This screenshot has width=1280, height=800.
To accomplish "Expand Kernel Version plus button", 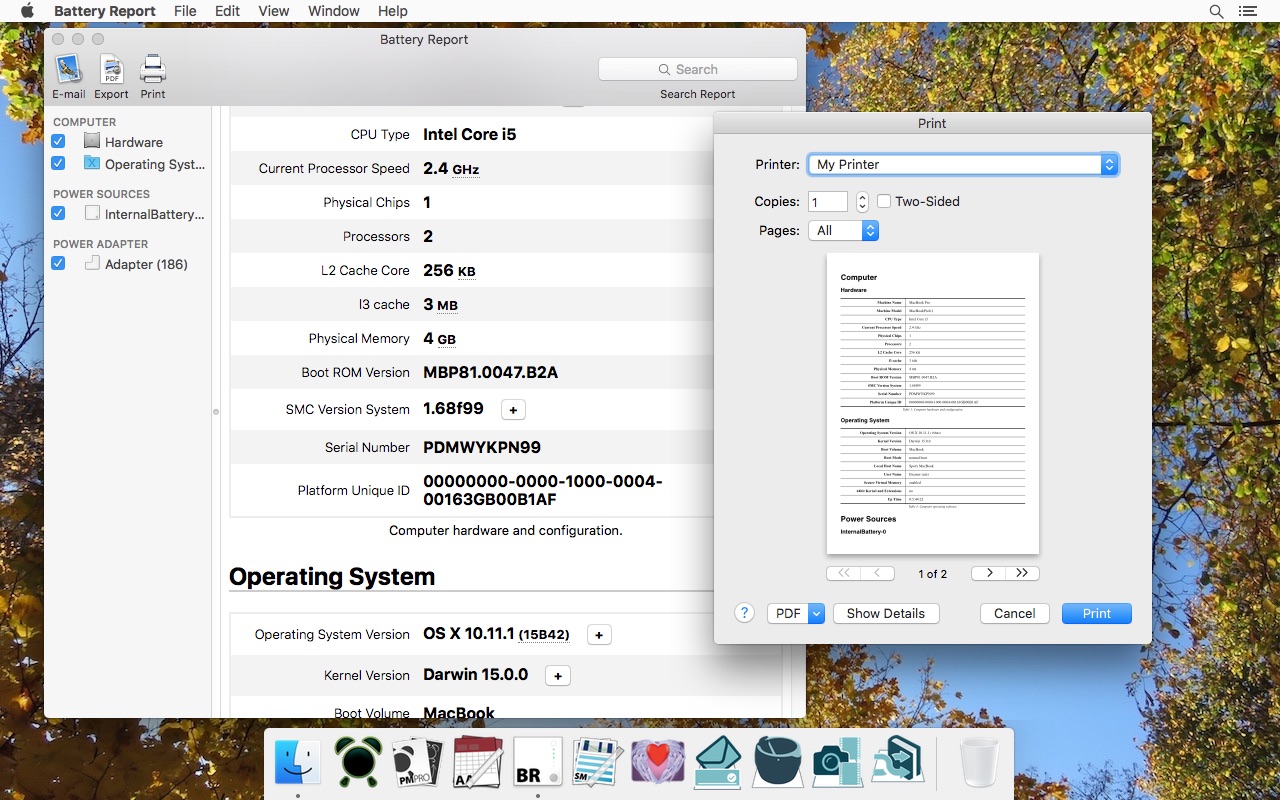I will click(558, 676).
